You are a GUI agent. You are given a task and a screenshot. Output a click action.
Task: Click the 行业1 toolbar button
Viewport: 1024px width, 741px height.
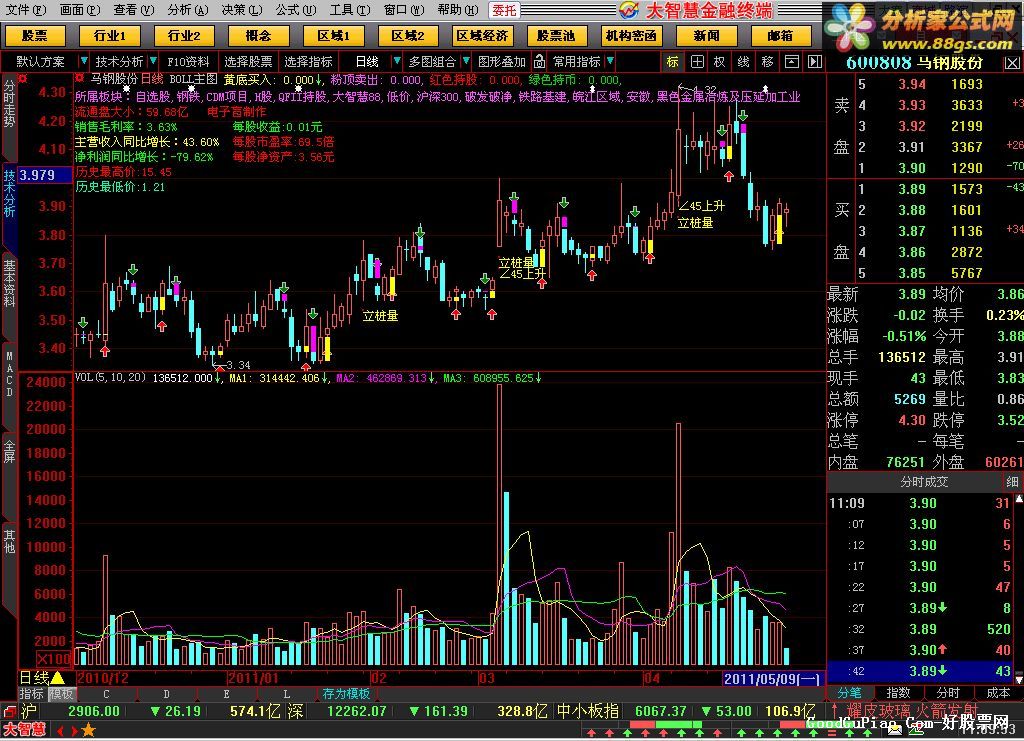click(109, 36)
